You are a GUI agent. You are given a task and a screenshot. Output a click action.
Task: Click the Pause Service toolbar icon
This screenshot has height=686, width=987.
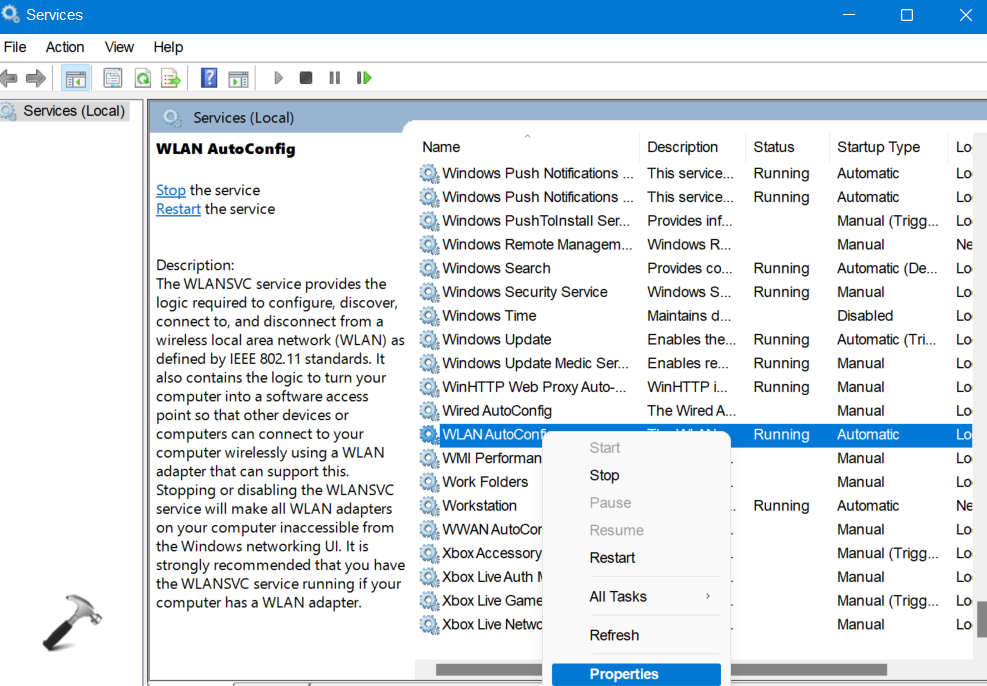pyautogui.click(x=334, y=78)
